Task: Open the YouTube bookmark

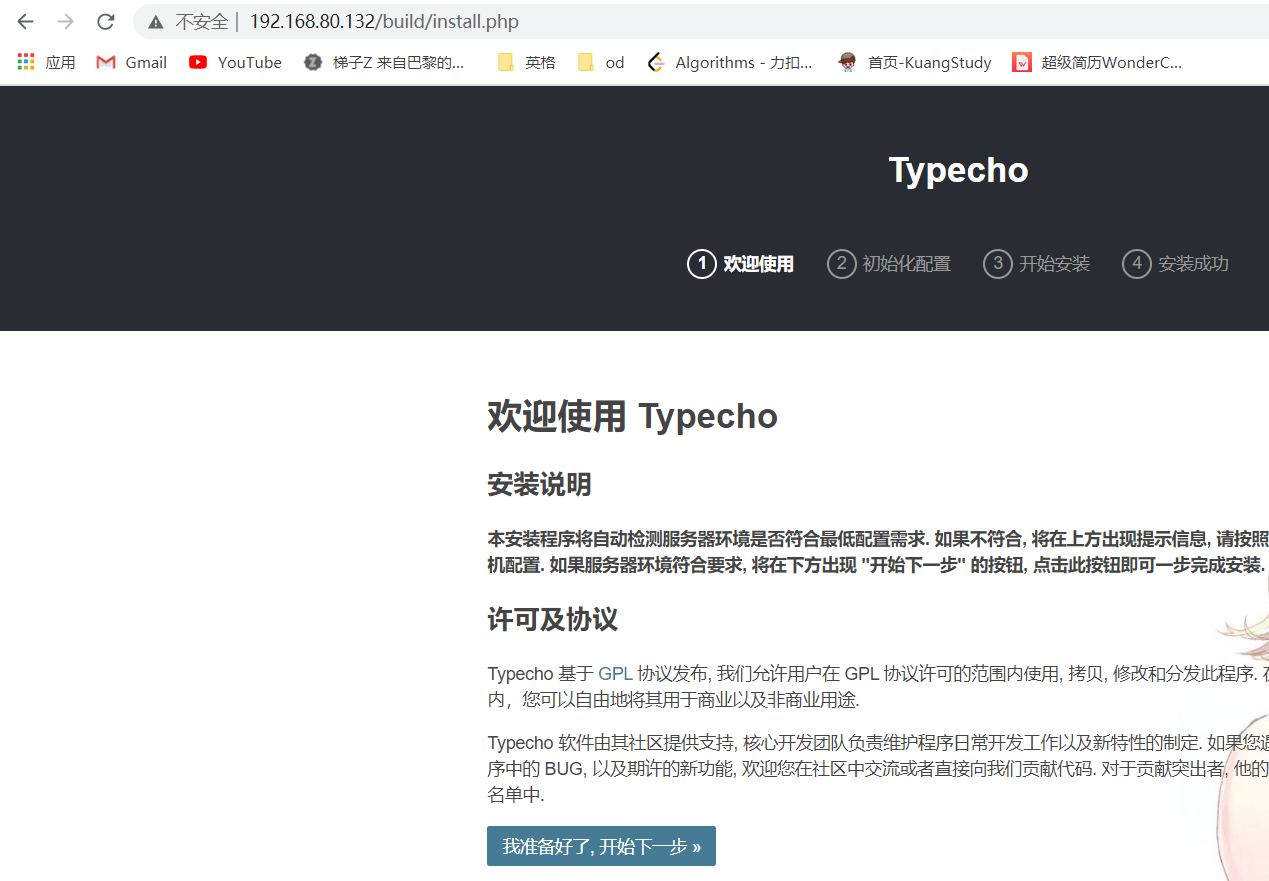Action: coord(235,62)
